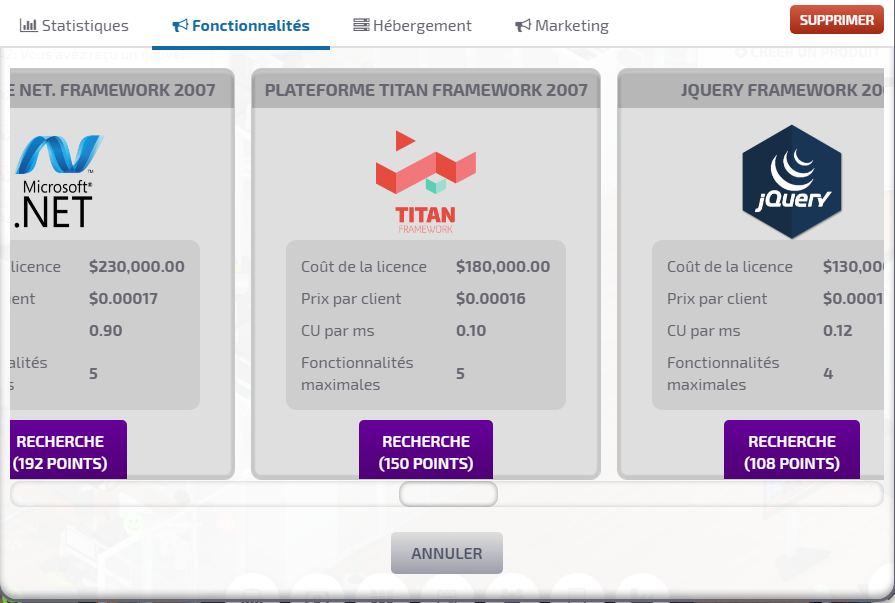Click the Plateforme Titan Framework 2007 header
The width and height of the screenshot is (895, 603).
(x=426, y=90)
